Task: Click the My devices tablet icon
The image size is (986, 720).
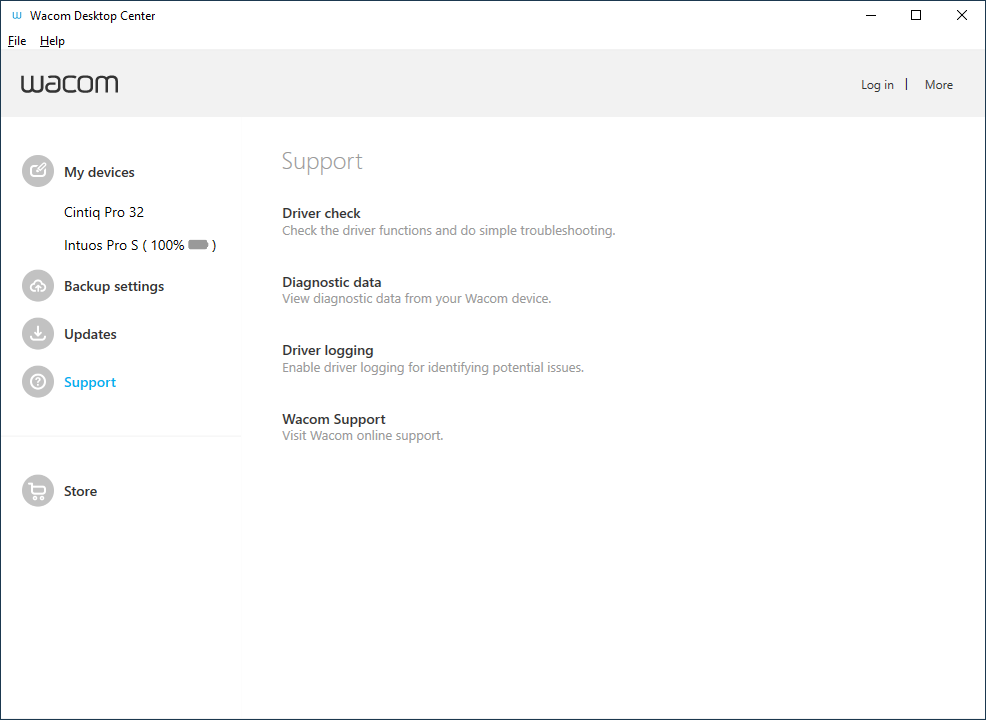Action: click(38, 171)
